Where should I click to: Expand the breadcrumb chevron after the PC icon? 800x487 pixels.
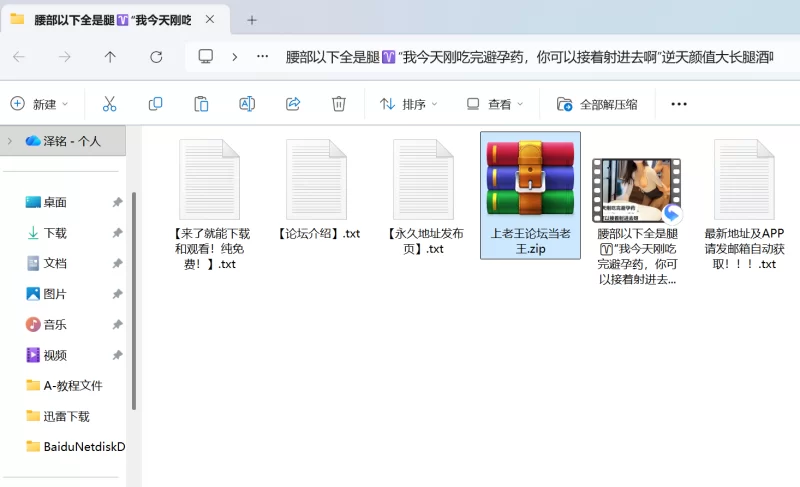(235, 57)
